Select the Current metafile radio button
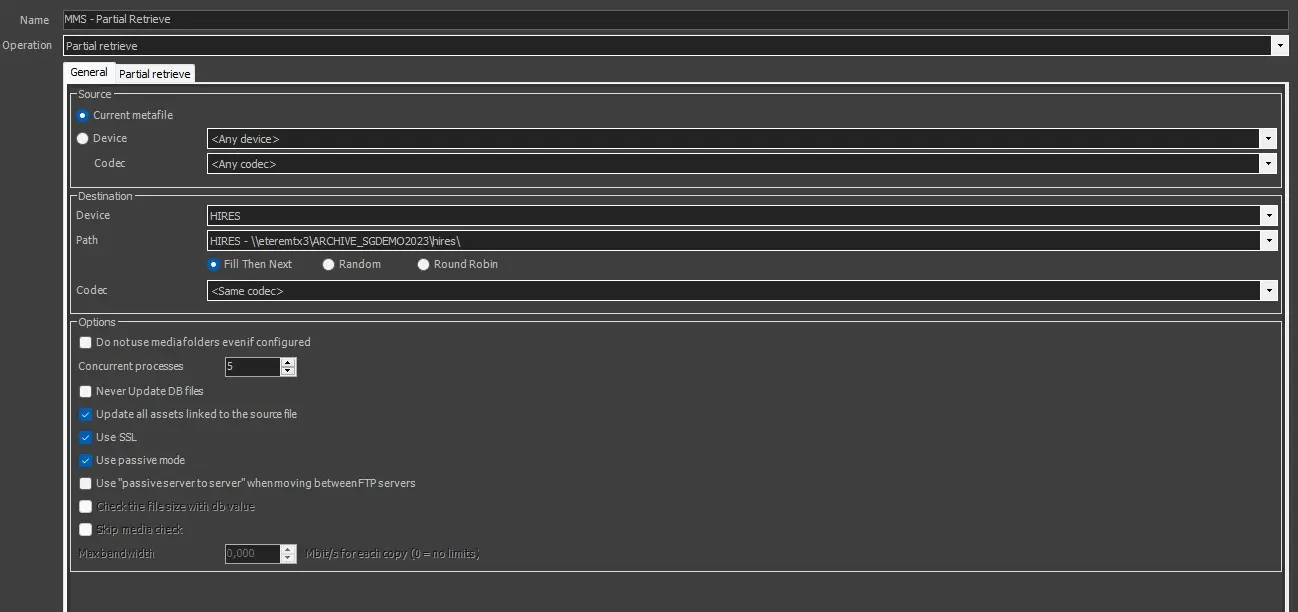This screenshot has height=612, width=1298. point(83,115)
